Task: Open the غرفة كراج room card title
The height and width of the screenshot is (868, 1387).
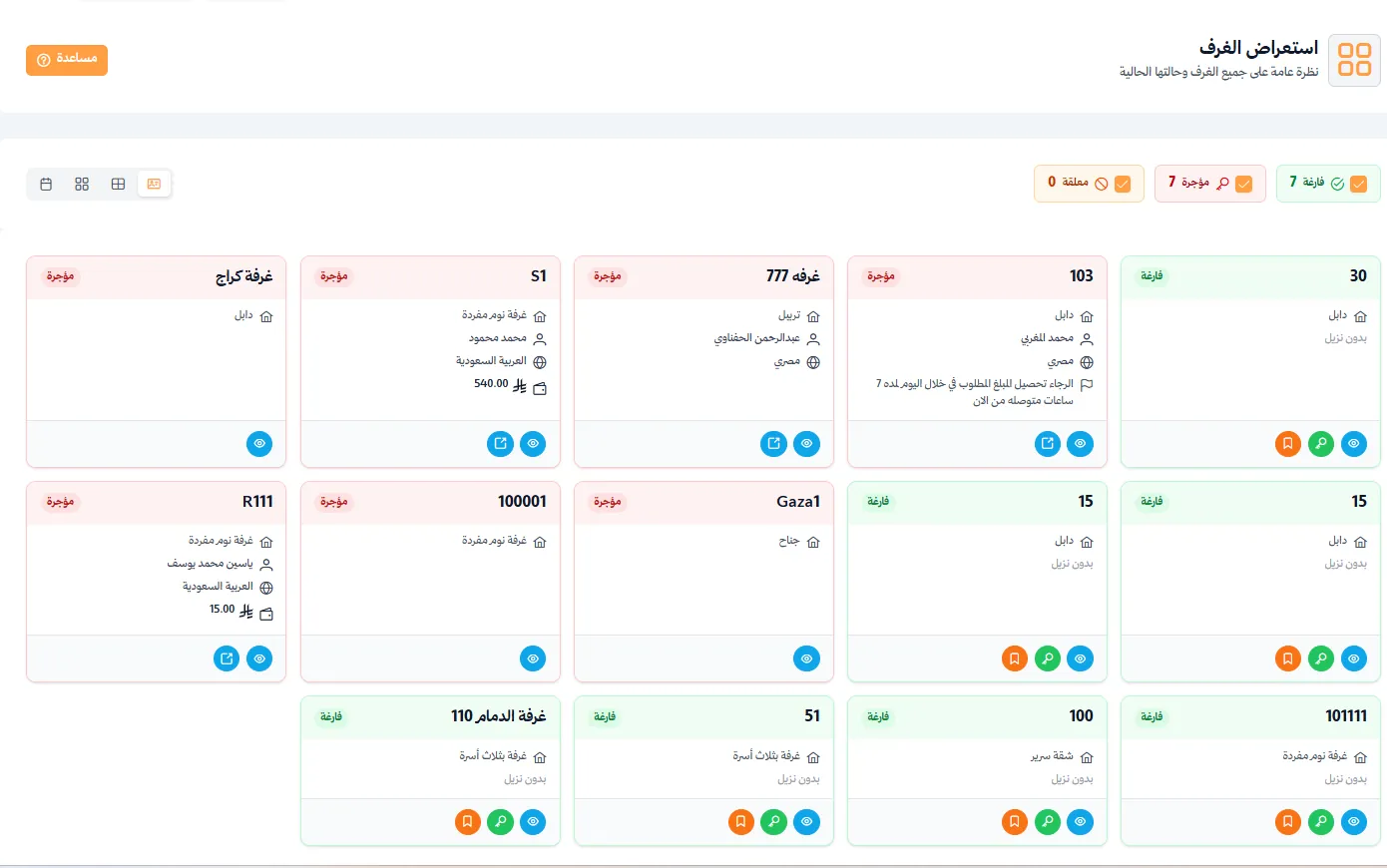Action: pyautogui.click(x=243, y=276)
